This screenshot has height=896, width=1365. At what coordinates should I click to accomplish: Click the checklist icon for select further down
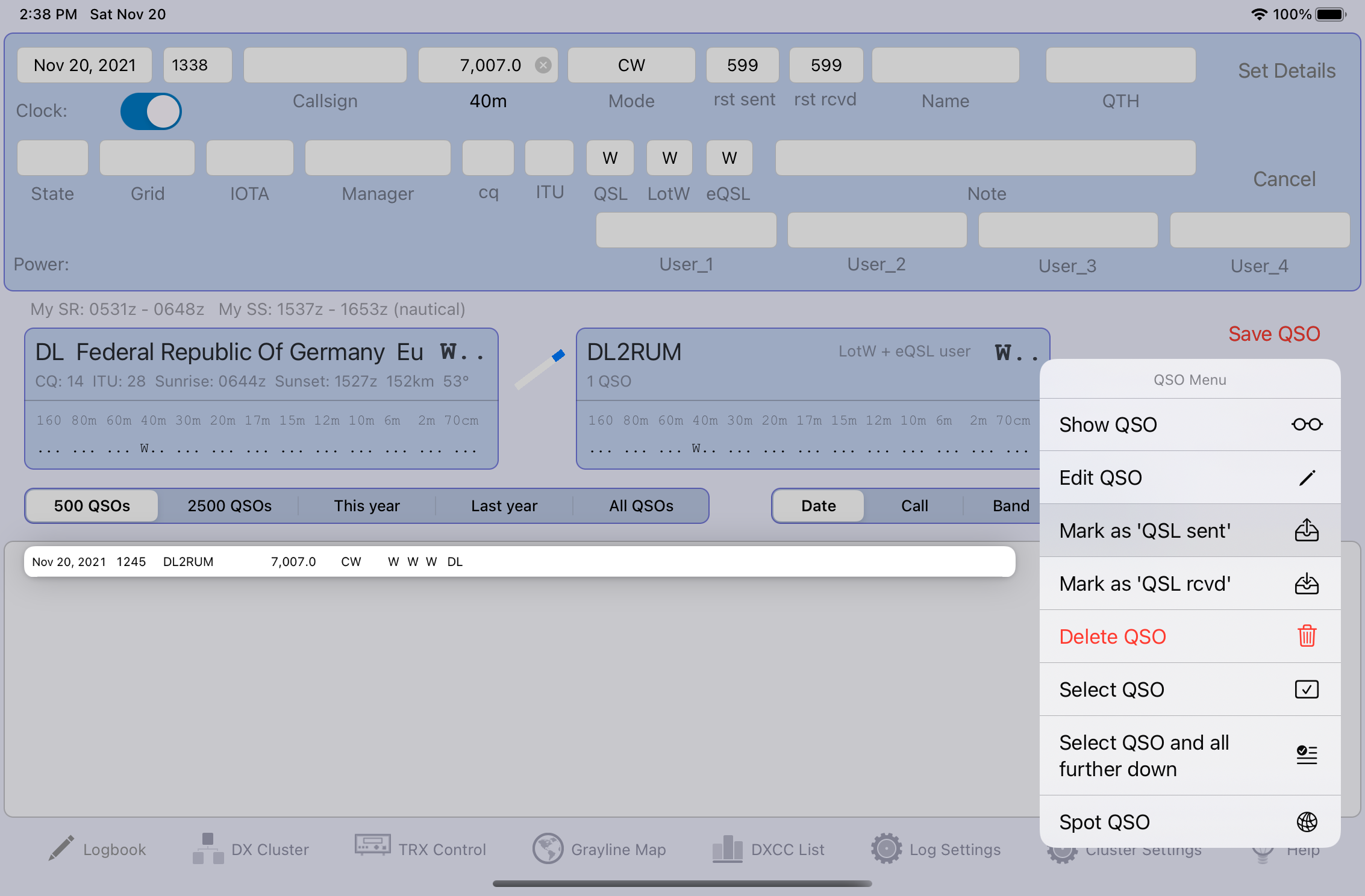(x=1307, y=755)
